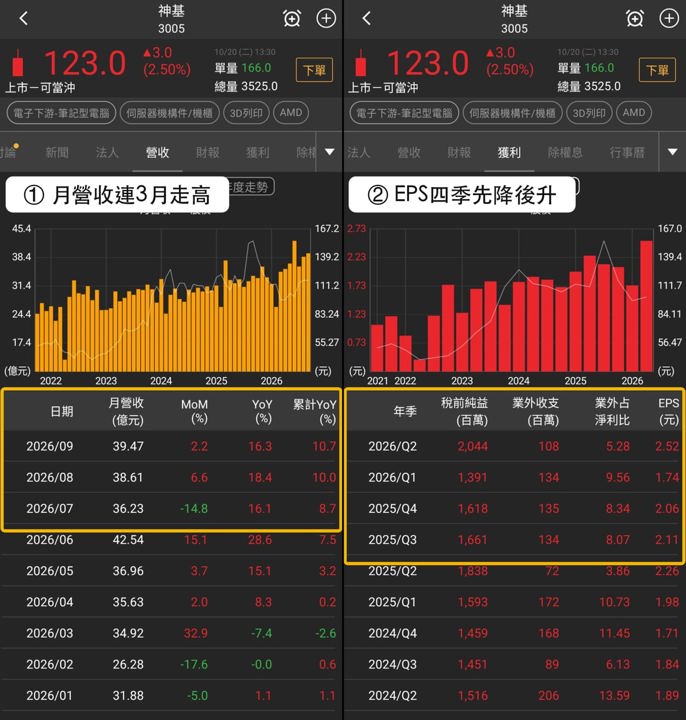The width and height of the screenshot is (686, 720).
Task: Select the 2026/07 revenue row
Action: pyautogui.click(x=171, y=508)
